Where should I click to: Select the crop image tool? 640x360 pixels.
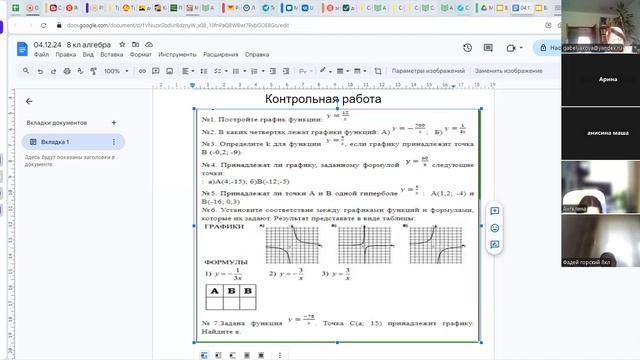[x=378, y=71]
